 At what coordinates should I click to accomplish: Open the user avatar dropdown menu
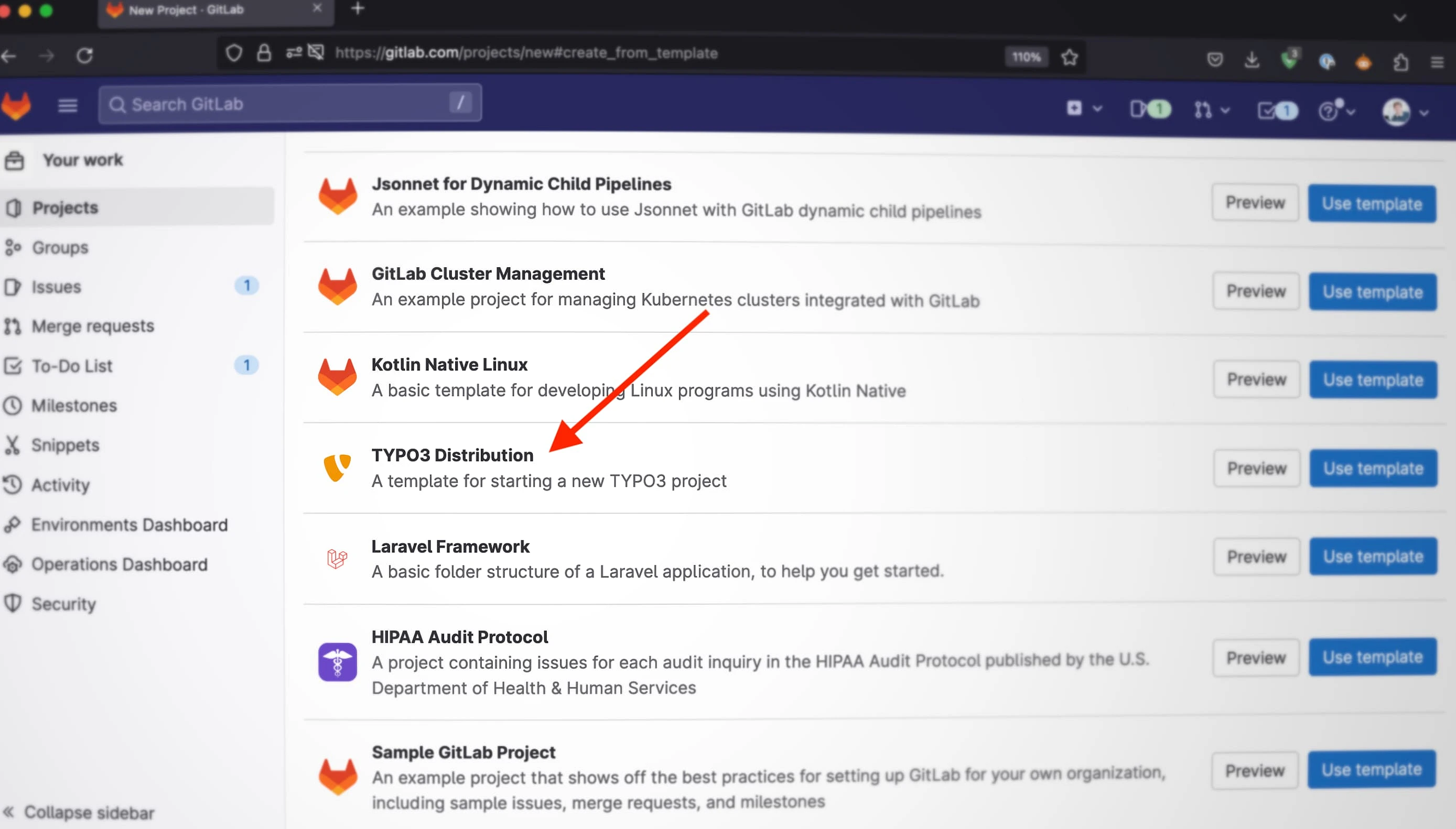[1405, 112]
